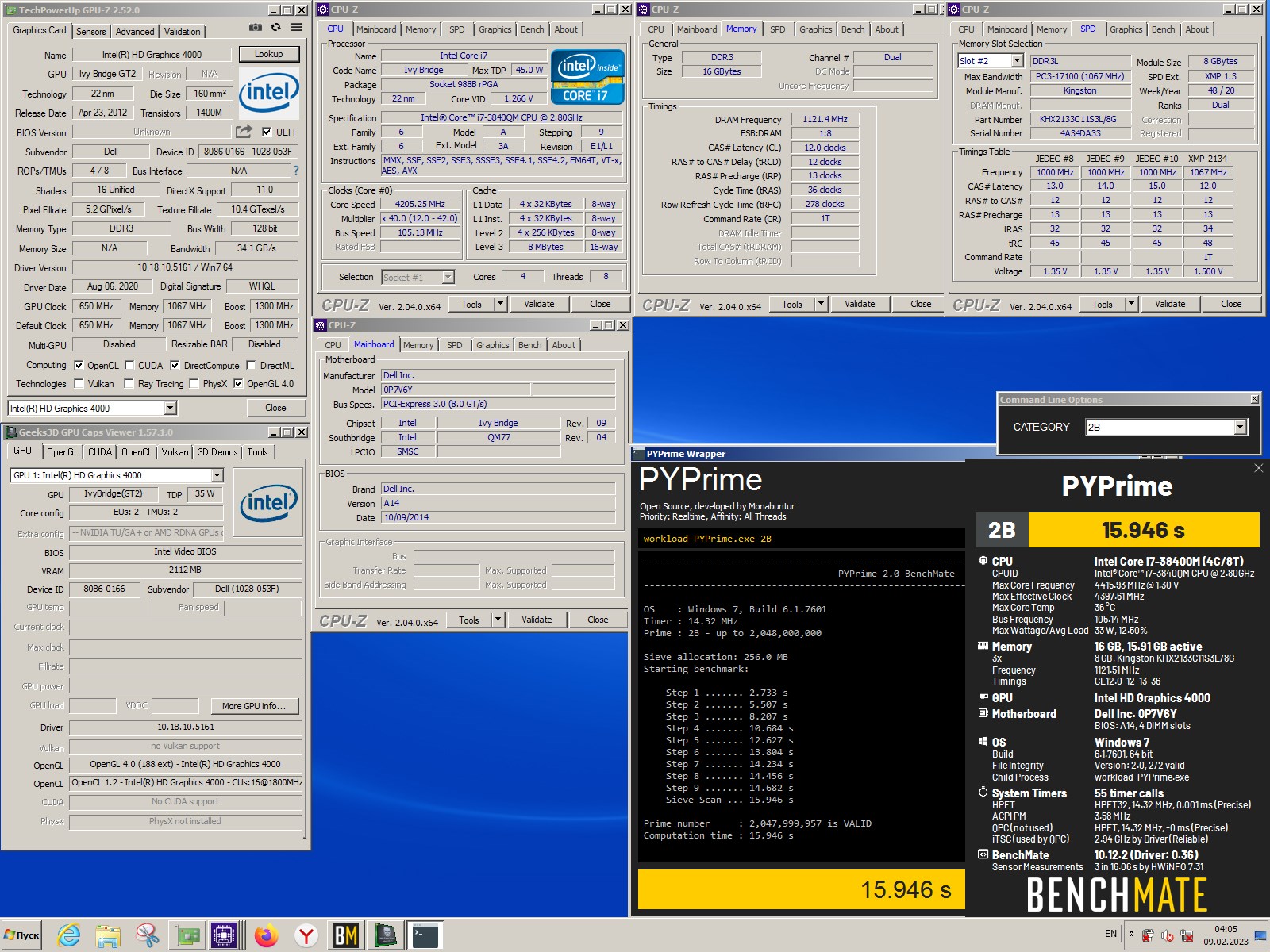Click the GPU-Z Name field

pos(152,55)
